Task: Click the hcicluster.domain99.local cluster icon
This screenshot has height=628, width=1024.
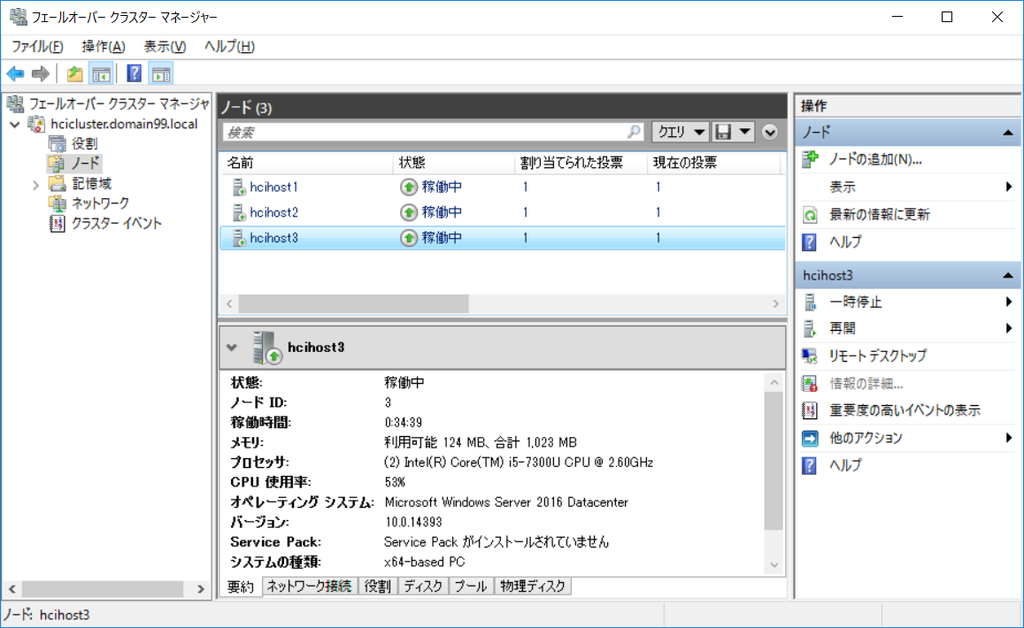Action: click(x=37, y=124)
